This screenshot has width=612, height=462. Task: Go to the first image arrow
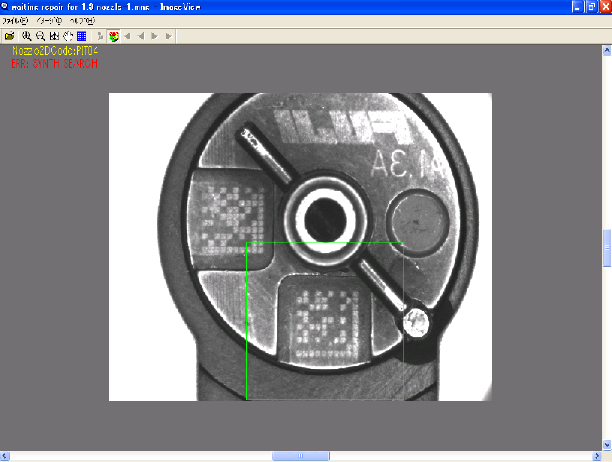pos(128,36)
